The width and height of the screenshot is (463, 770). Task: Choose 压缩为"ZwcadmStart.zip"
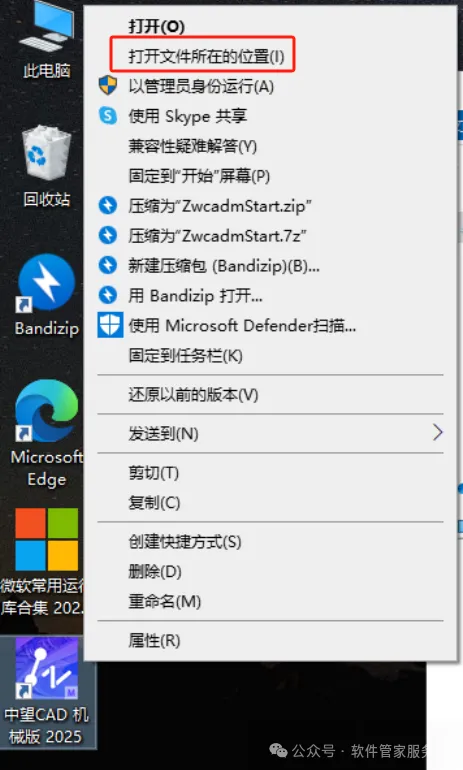(x=219, y=205)
